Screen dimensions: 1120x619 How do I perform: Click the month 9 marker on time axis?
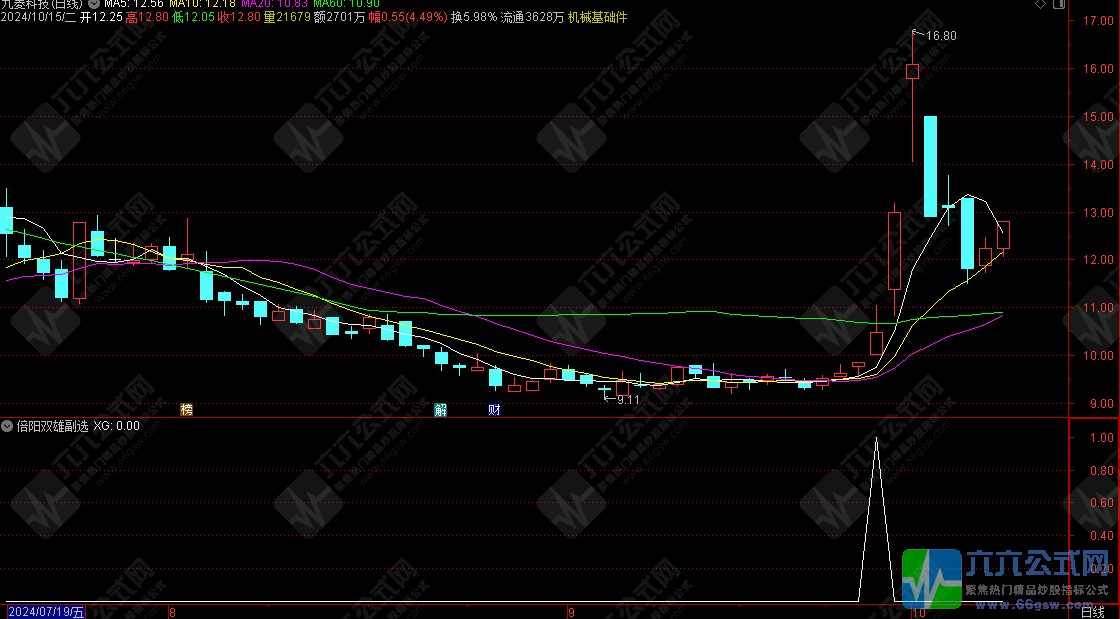(x=572, y=612)
